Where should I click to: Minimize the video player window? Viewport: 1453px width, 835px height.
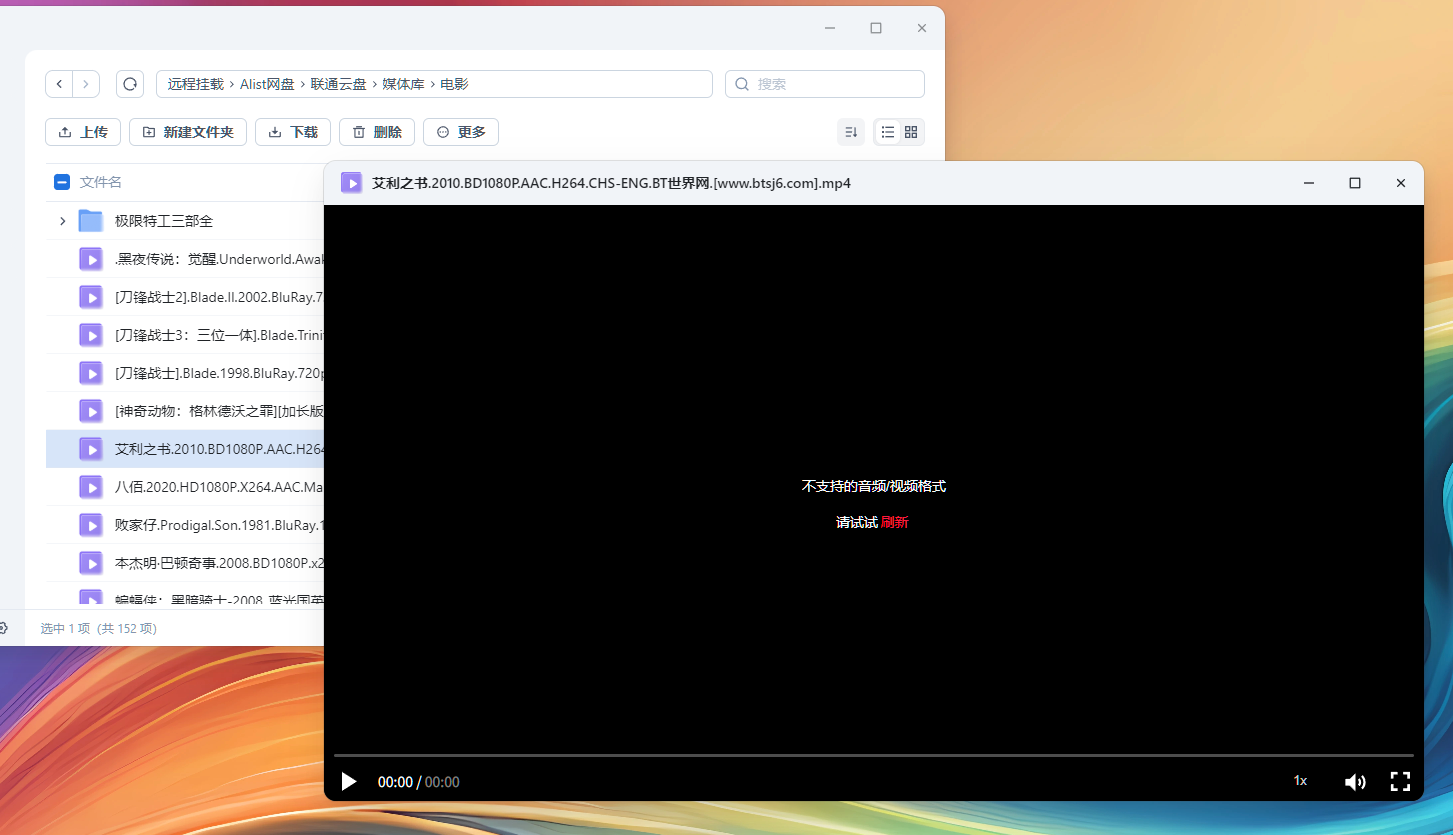1309,183
